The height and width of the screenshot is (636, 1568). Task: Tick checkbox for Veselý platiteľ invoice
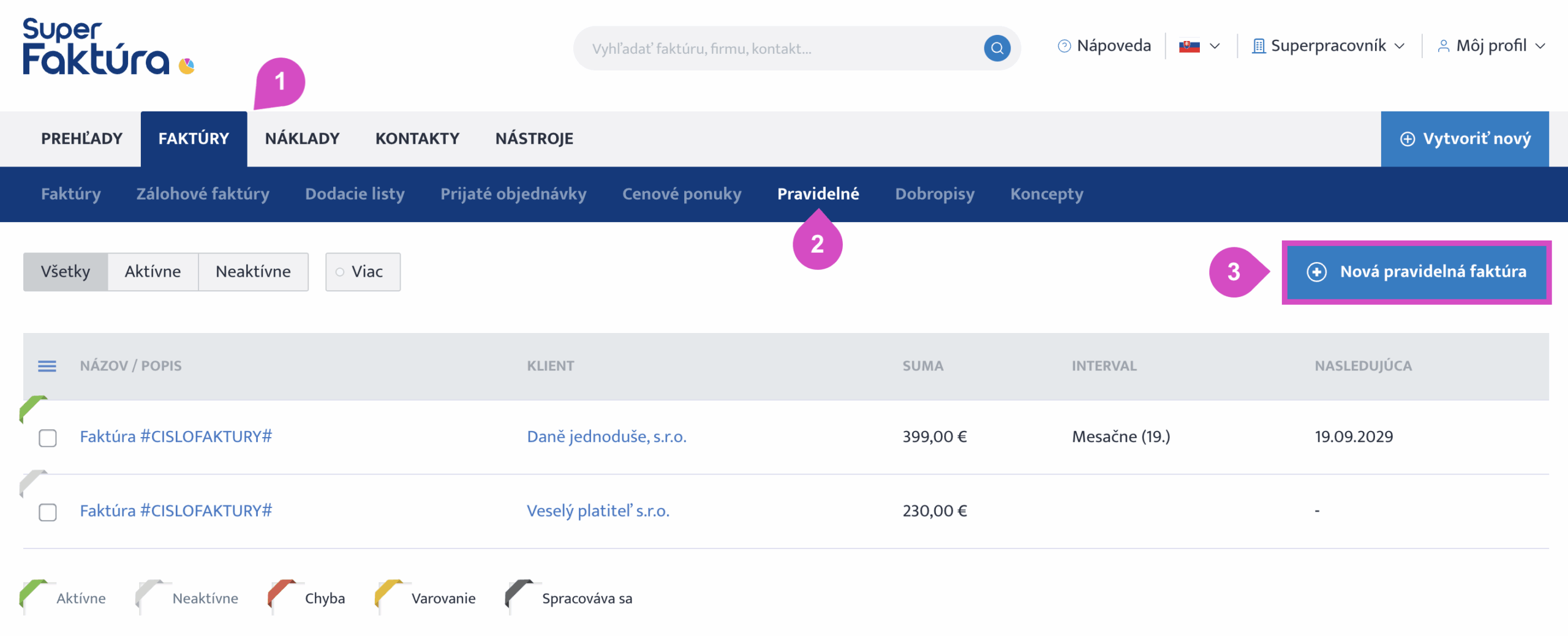tap(48, 512)
